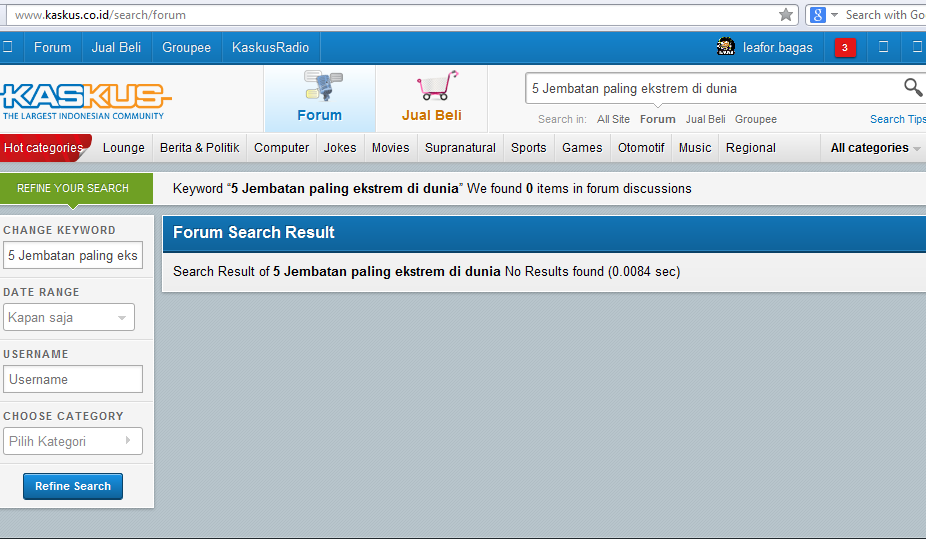Open the Music category

(x=694, y=148)
